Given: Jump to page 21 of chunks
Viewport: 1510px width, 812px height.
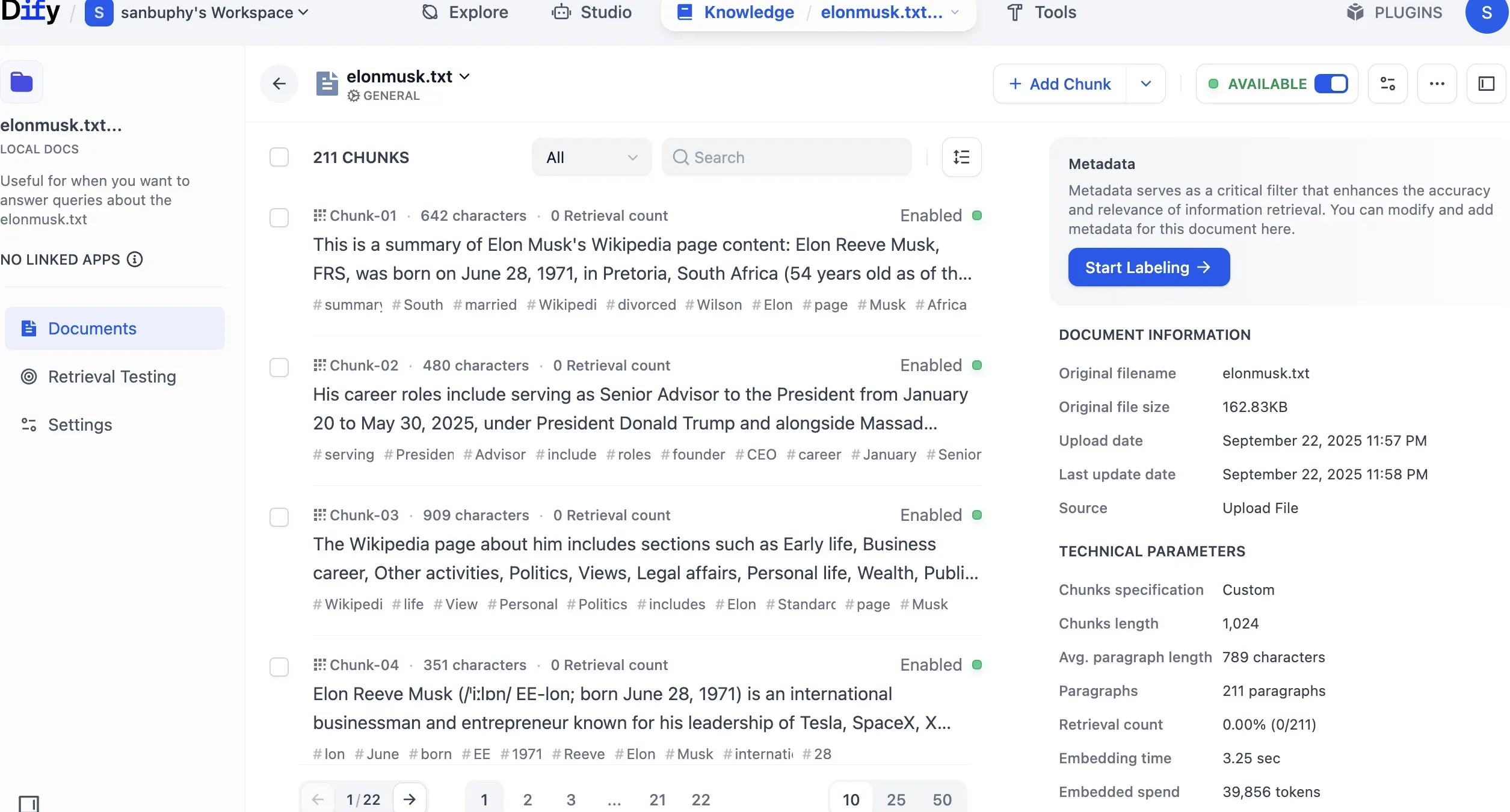Looking at the screenshot, I should point(658,799).
